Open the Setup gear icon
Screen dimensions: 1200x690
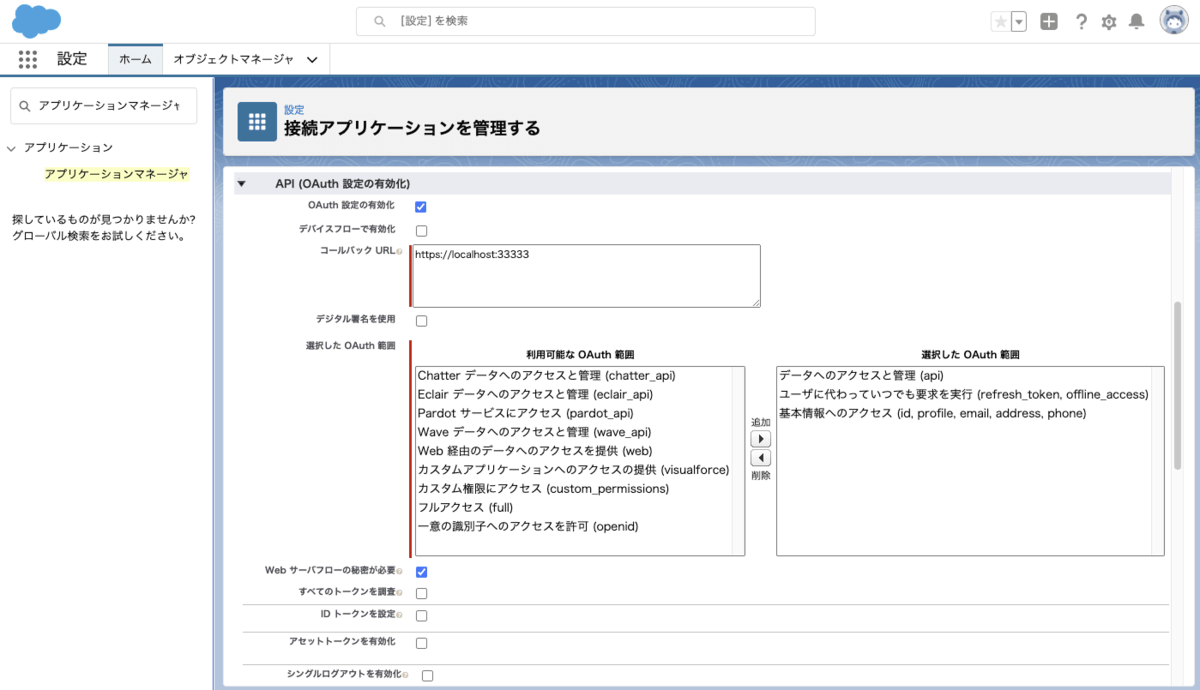tap(1109, 20)
